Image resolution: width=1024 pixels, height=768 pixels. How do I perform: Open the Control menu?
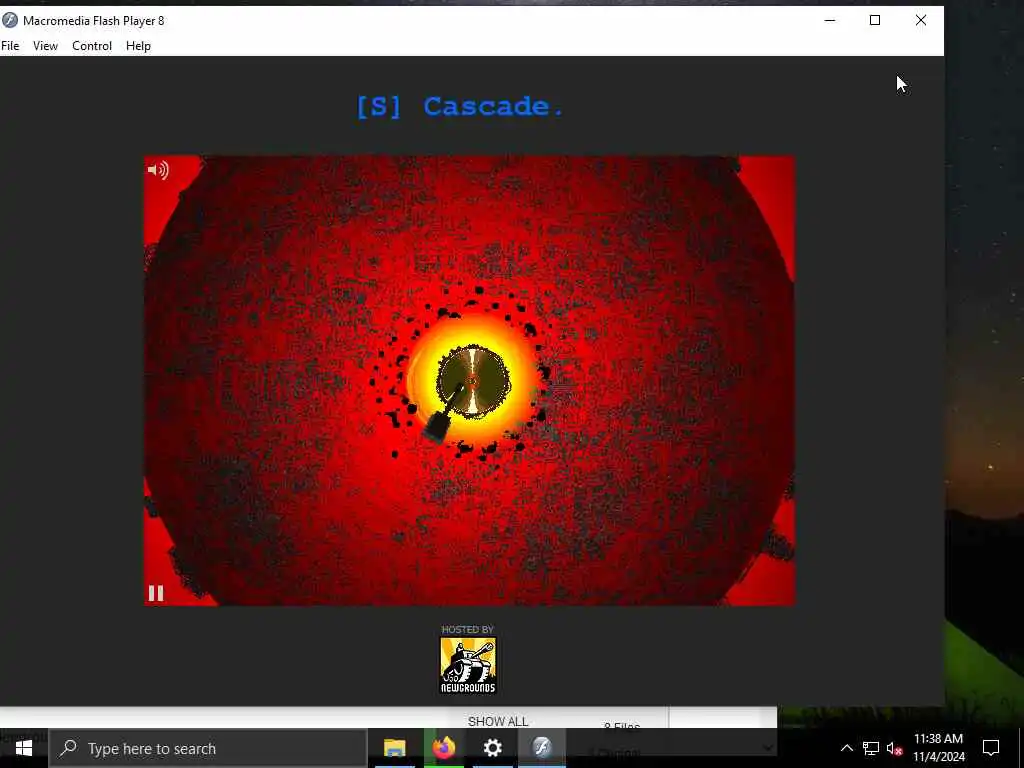coord(92,46)
